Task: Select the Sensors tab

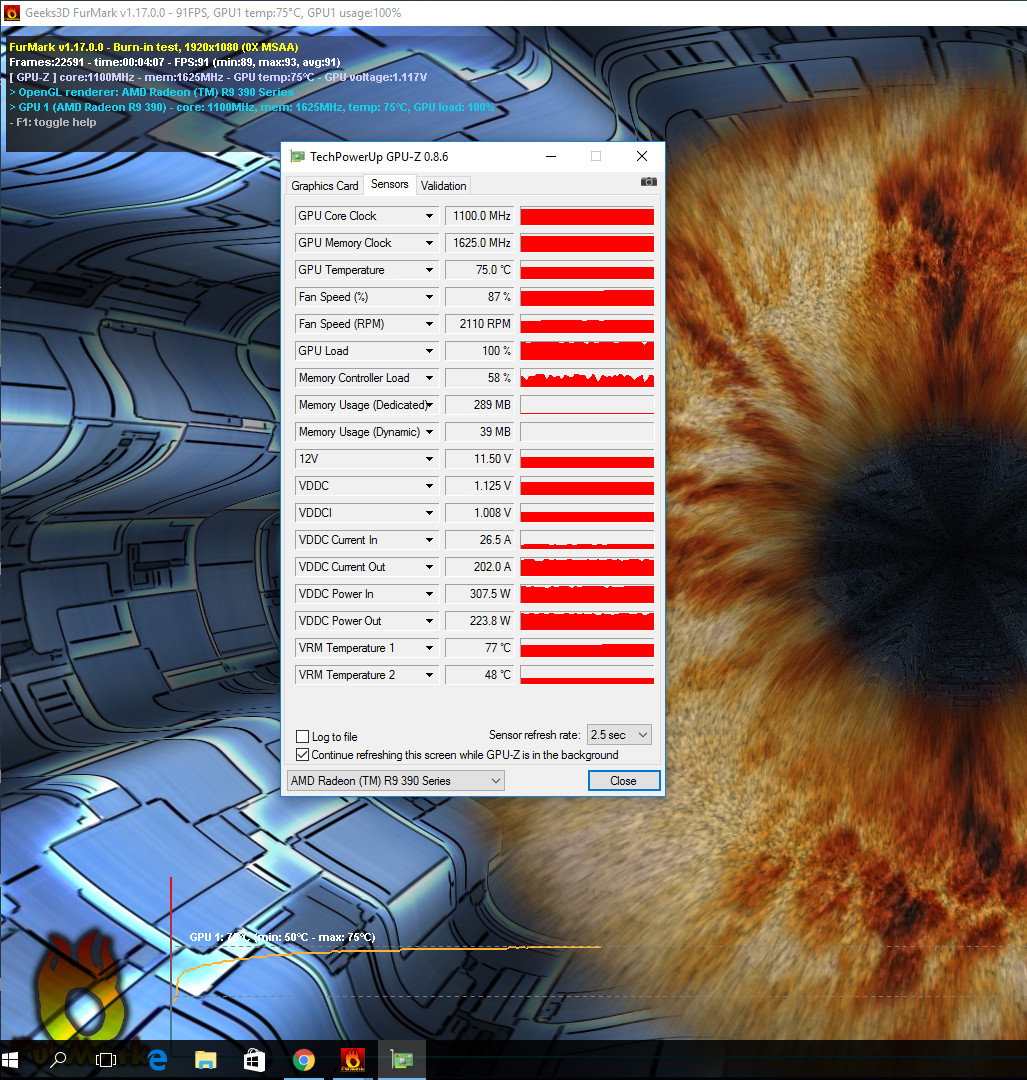Action: (x=390, y=185)
